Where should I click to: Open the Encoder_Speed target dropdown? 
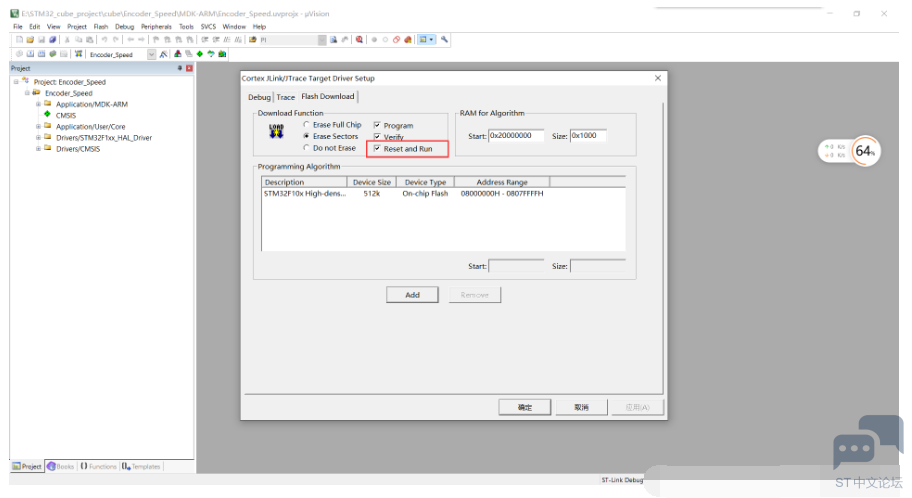(x=151, y=54)
